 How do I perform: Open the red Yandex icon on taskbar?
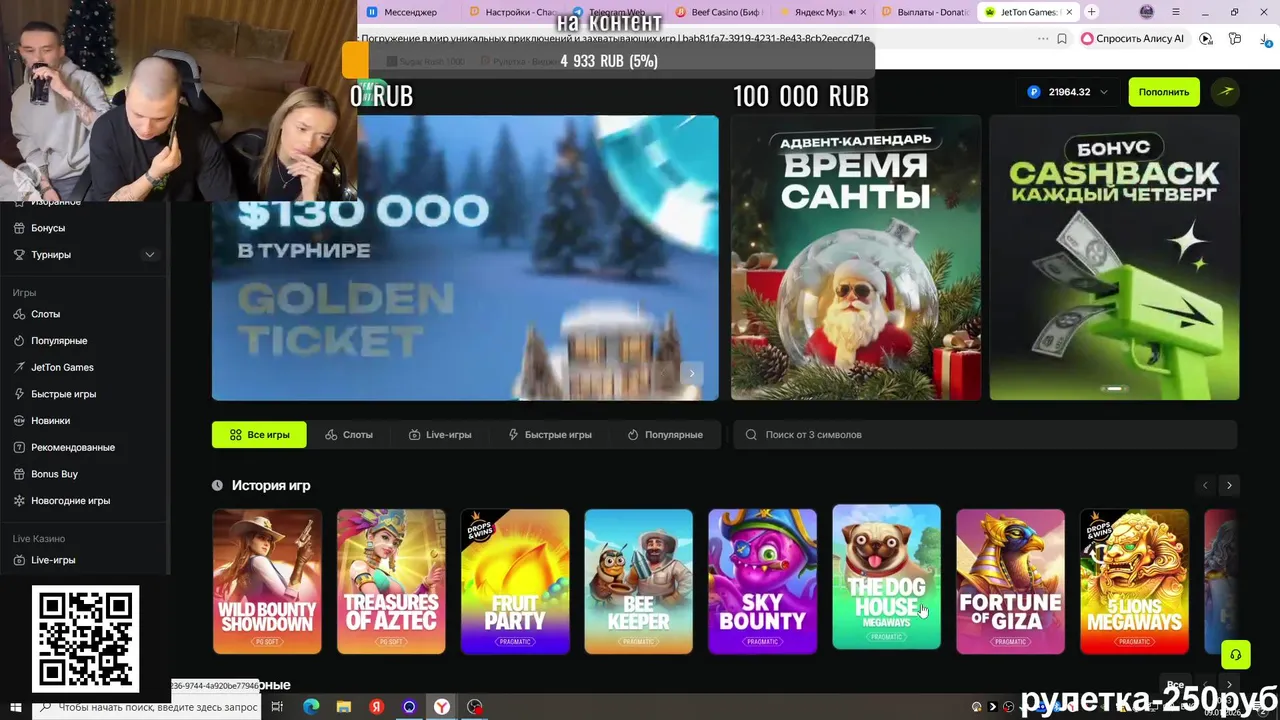point(377,707)
